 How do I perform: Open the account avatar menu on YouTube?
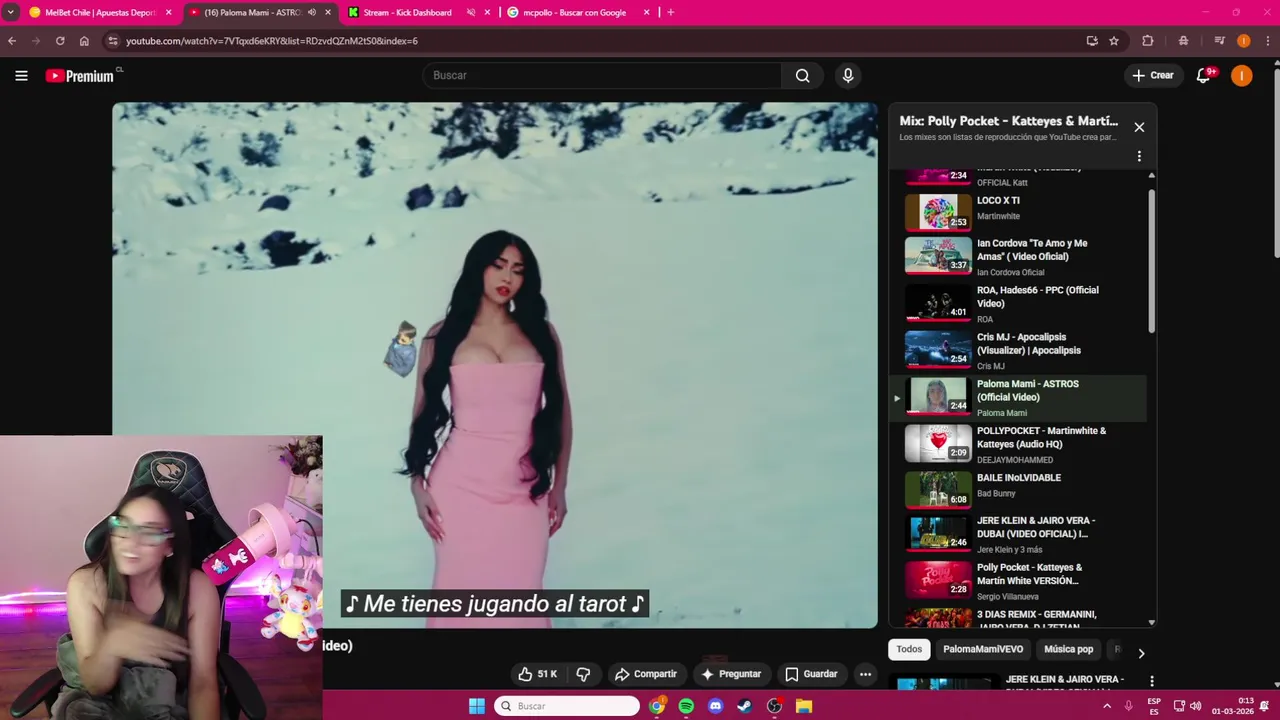pos(1241,76)
